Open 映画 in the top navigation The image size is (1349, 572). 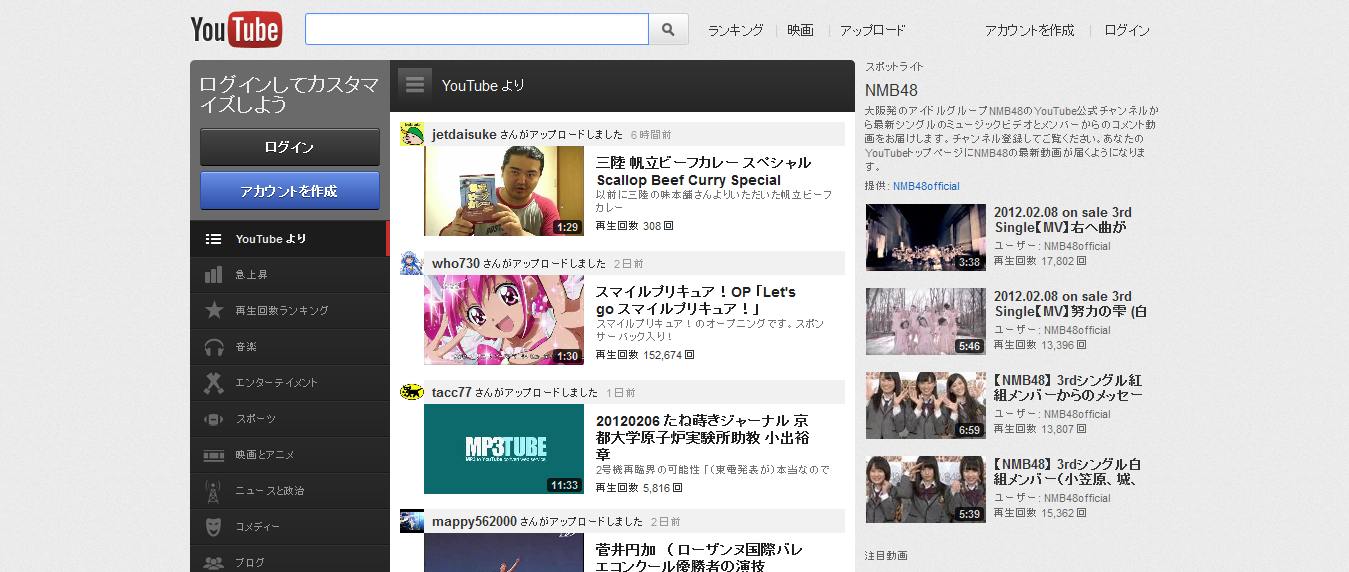(800, 30)
